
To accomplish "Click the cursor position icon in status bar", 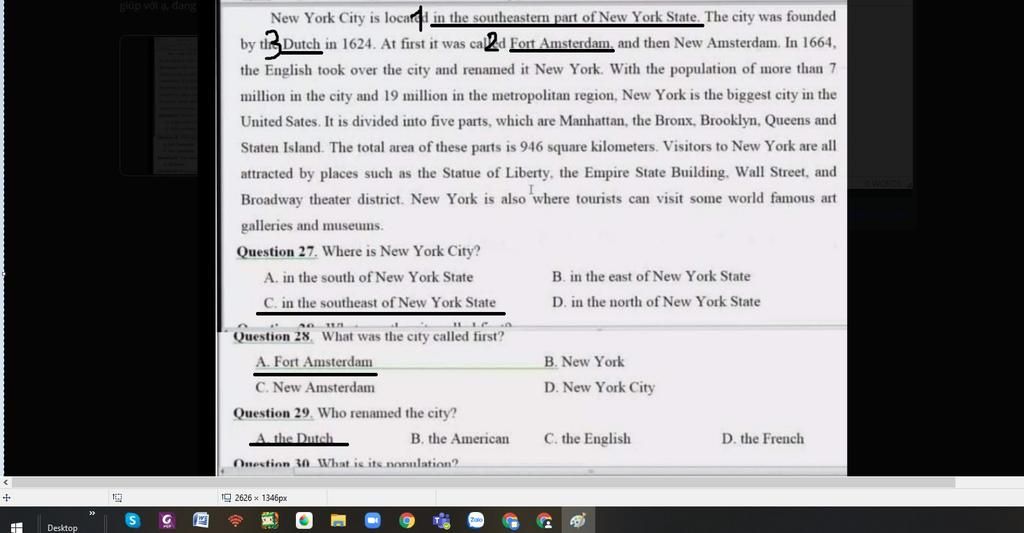I will point(7,498).
